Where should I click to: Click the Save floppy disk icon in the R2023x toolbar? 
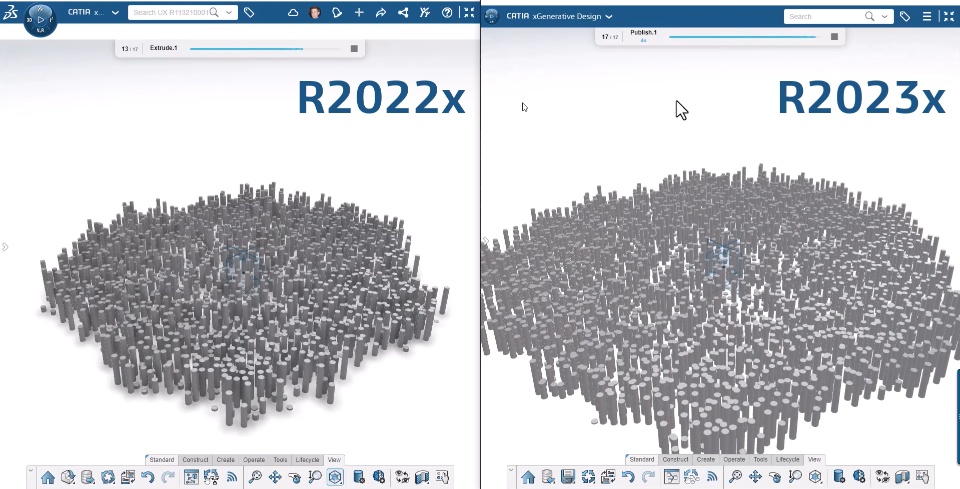pyautogui.click(x=568, y=477)
